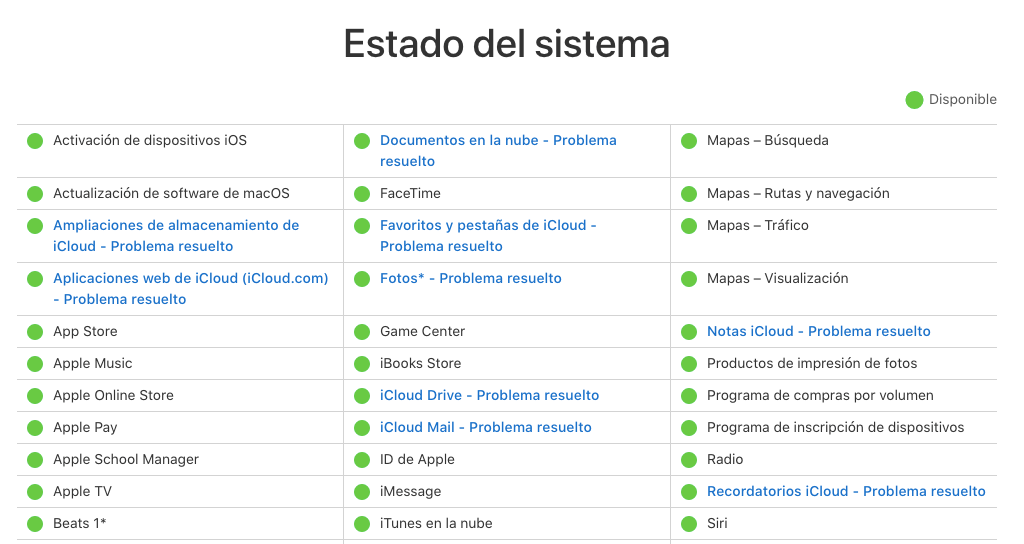The image size is (1024, 544).
Task: Click the dot beside Productos de impresión de fotos
Action: pyautogui.click(x=689, y=364)
